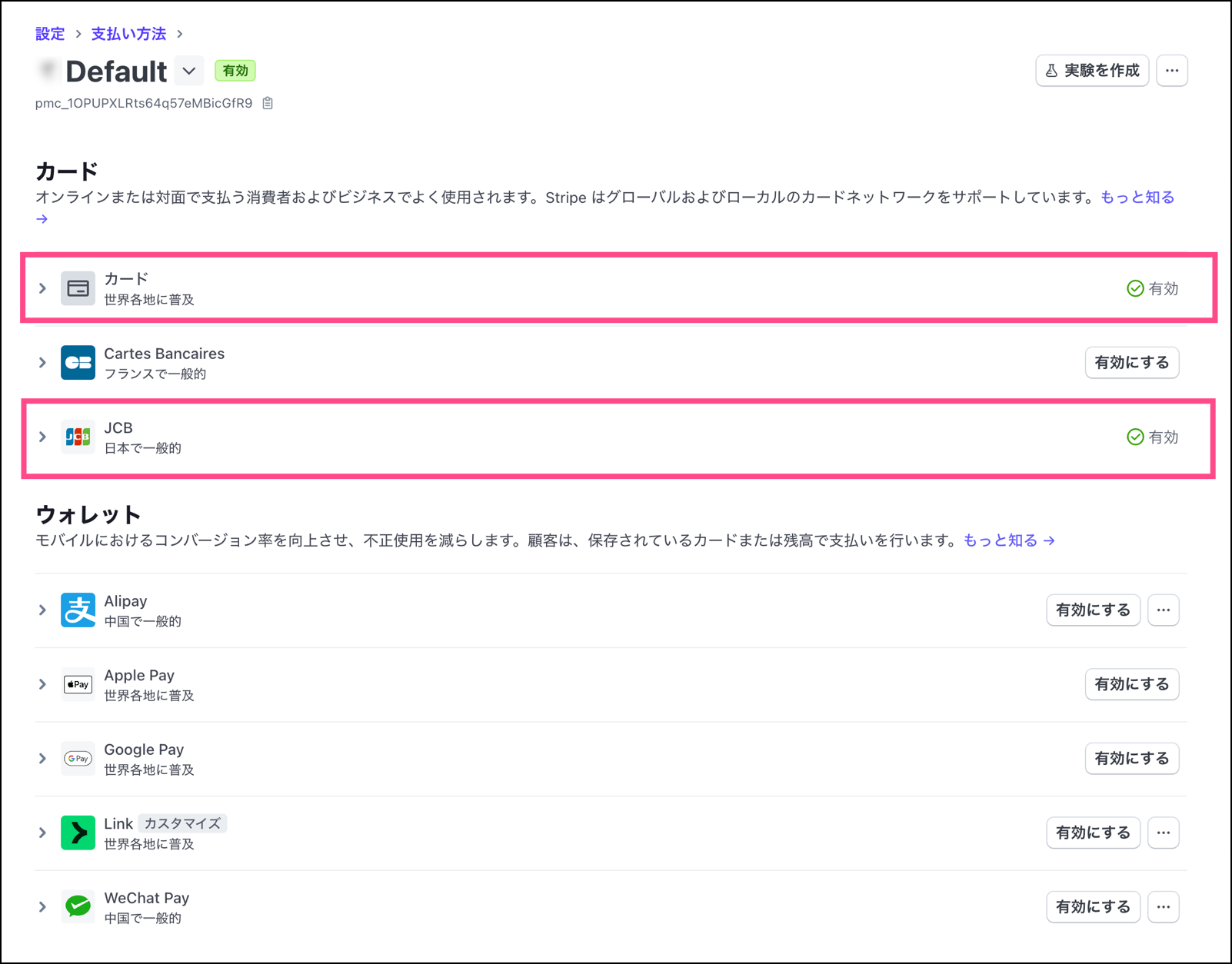This screenshot has height=964, width=1232.
Task: Expand the WeChat Pay row
Action: (43, 907)
